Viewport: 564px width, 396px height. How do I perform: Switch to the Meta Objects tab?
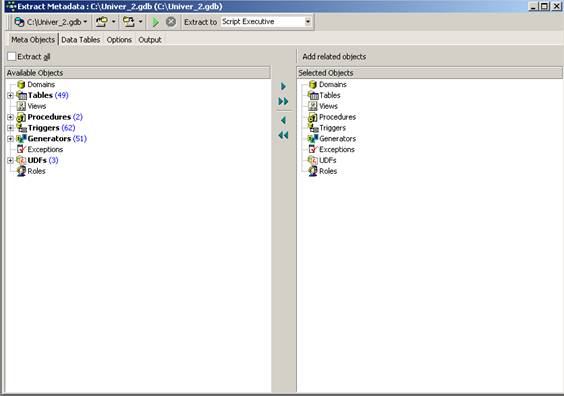pyautogui.click(x=33, y=40)
